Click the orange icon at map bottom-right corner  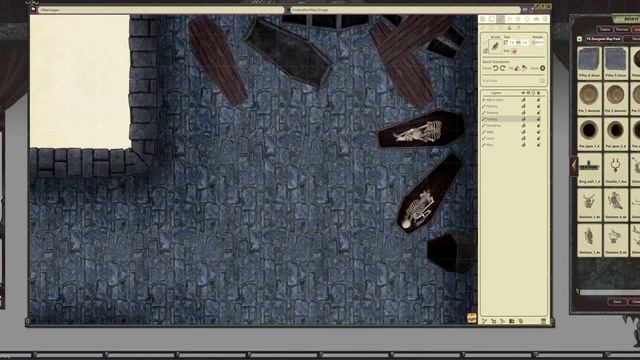pyautogui.click(x=472, y=318)
